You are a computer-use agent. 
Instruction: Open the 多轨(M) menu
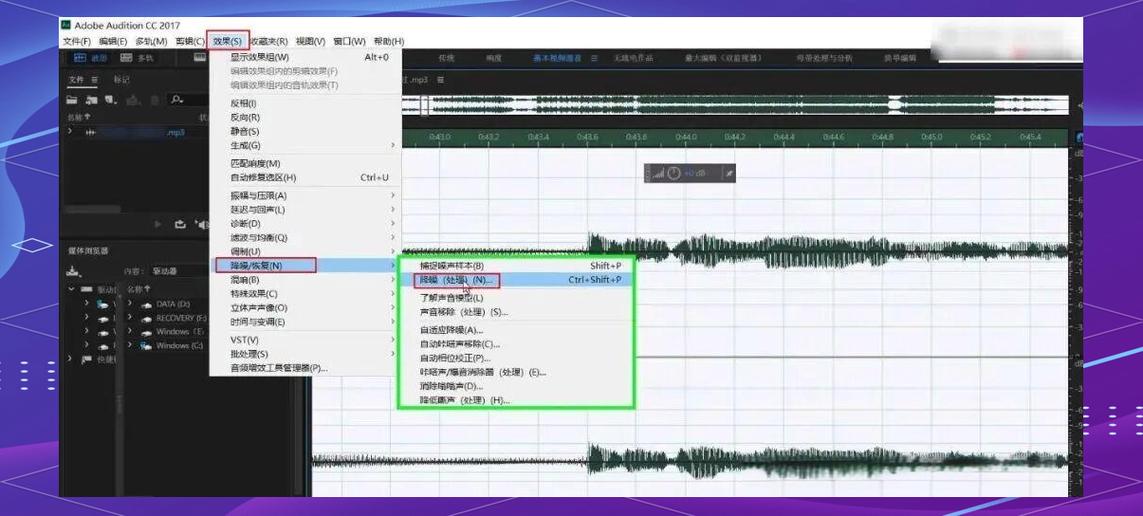tap(151, 42)
